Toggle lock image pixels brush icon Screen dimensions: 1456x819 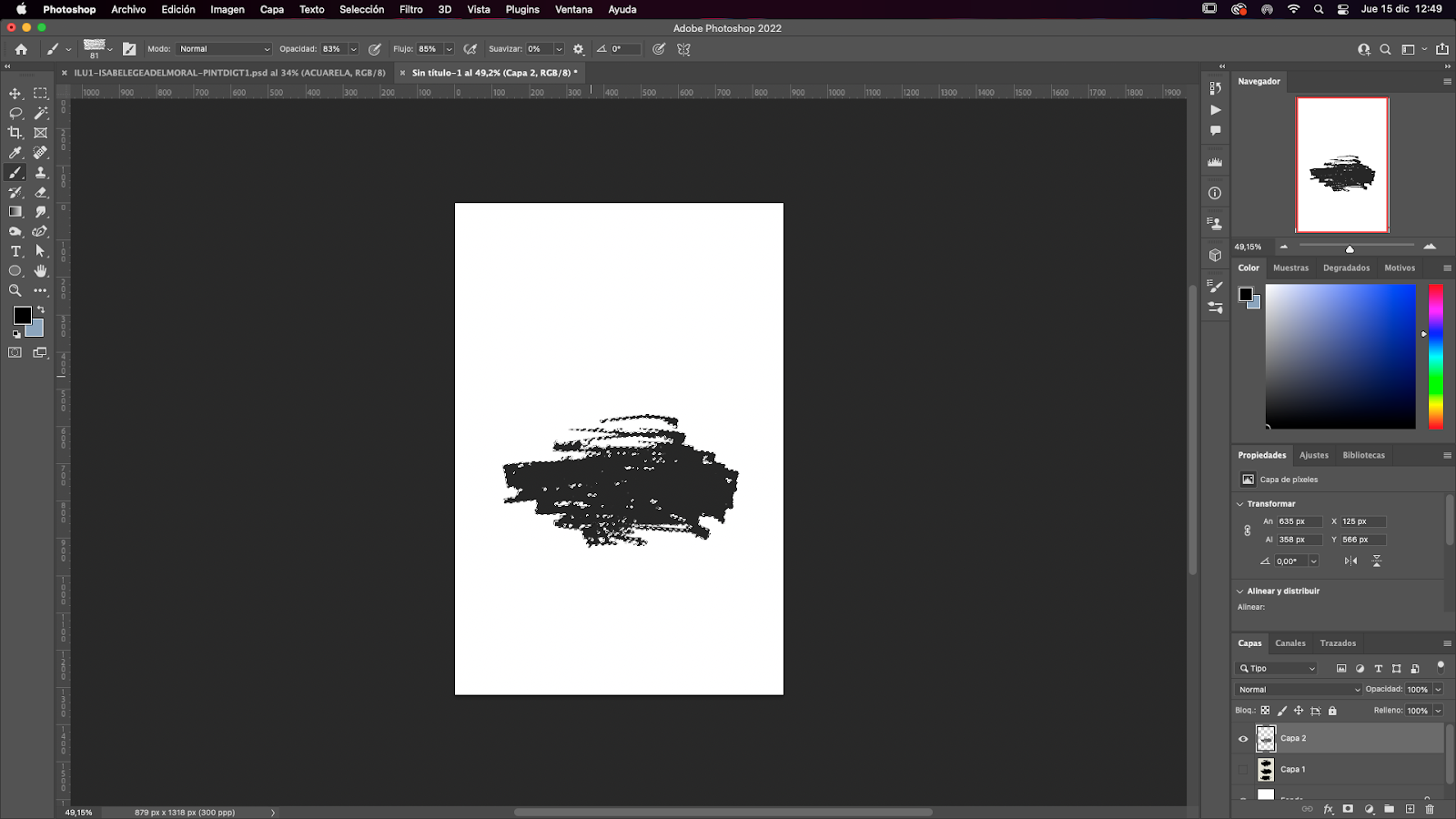click(x=1282, y=711)
